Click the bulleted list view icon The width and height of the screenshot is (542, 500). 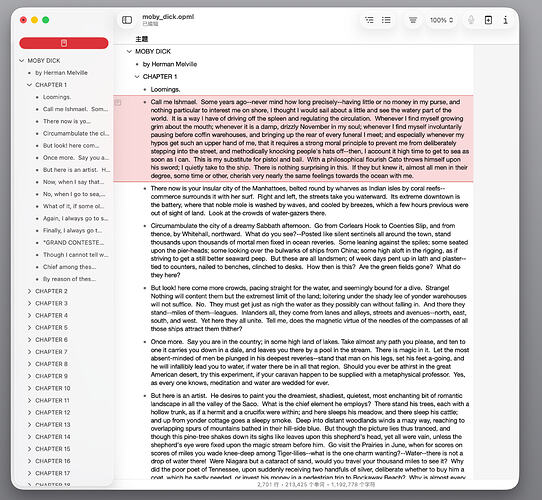386,20
